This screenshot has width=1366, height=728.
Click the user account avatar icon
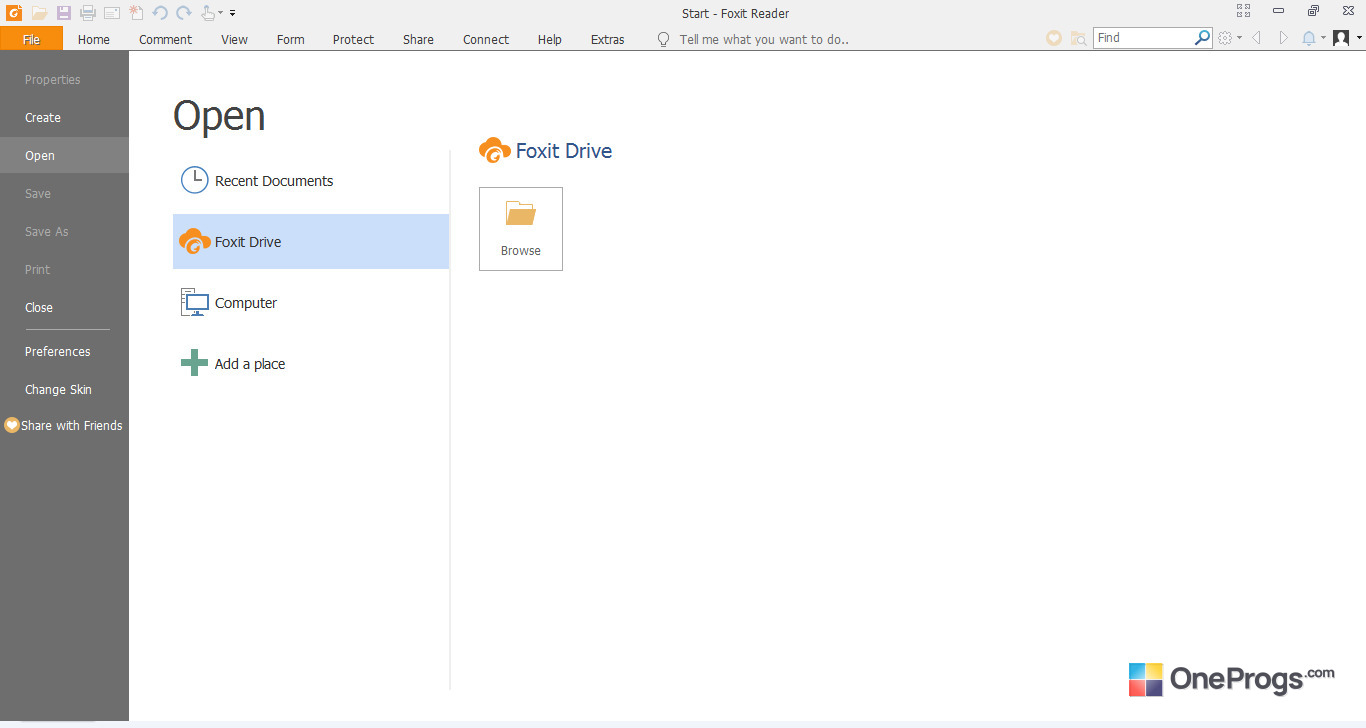(1341, 38)
